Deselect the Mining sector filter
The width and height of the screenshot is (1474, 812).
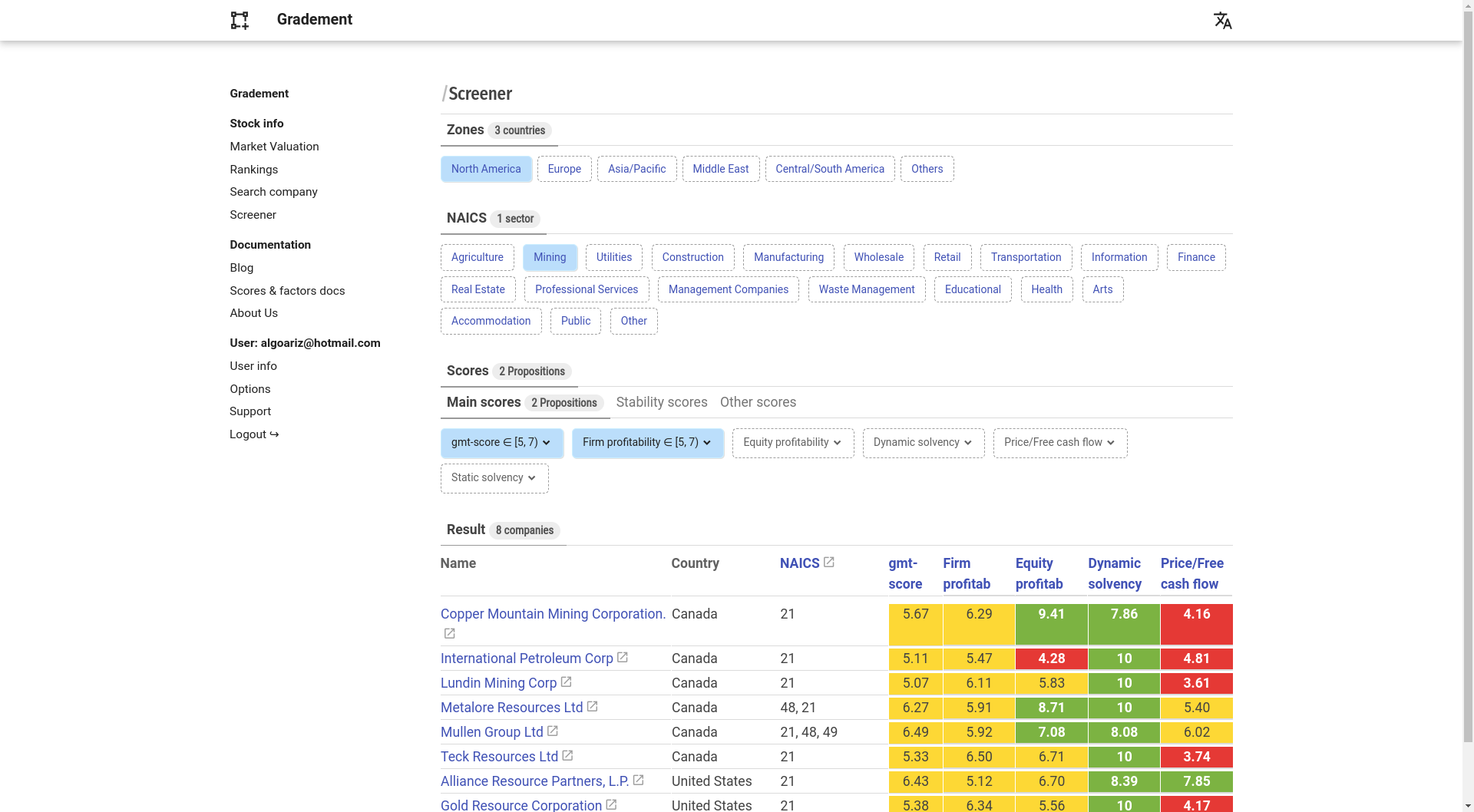point(550,258)
